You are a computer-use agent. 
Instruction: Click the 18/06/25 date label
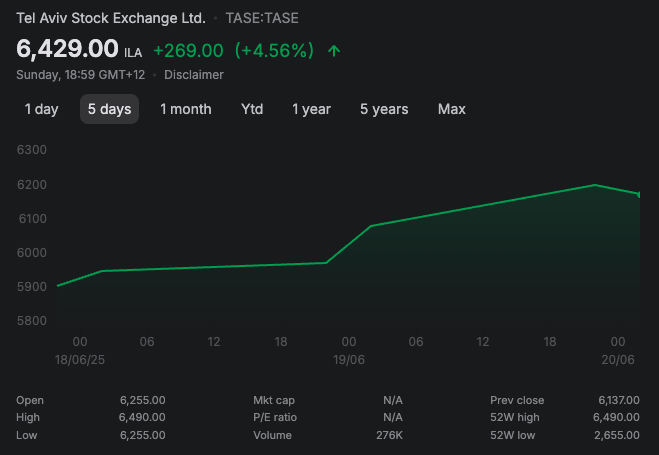click(80, 360)
